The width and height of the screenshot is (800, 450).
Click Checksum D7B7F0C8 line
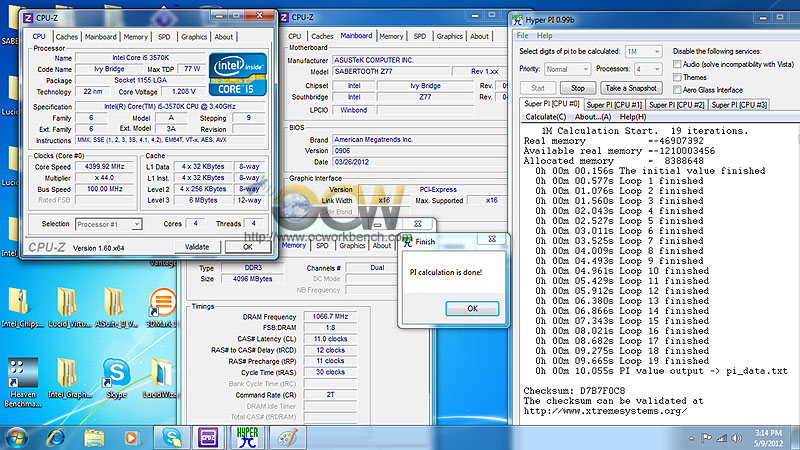(x=574, y=391)
